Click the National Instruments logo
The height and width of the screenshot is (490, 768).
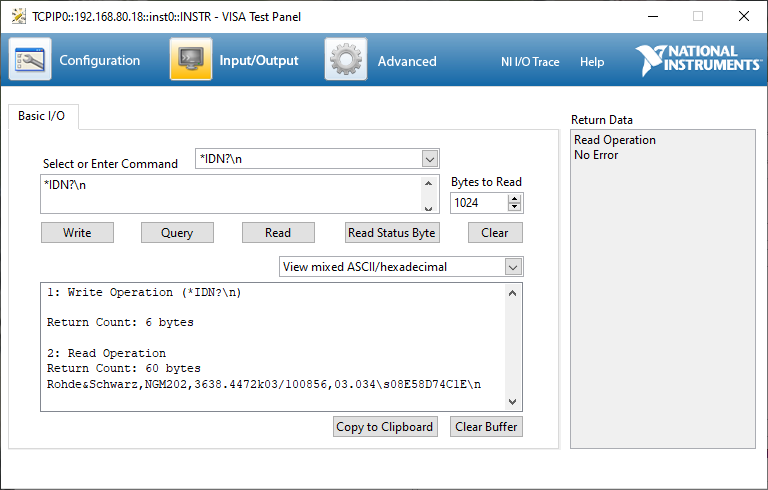(699, 60)
